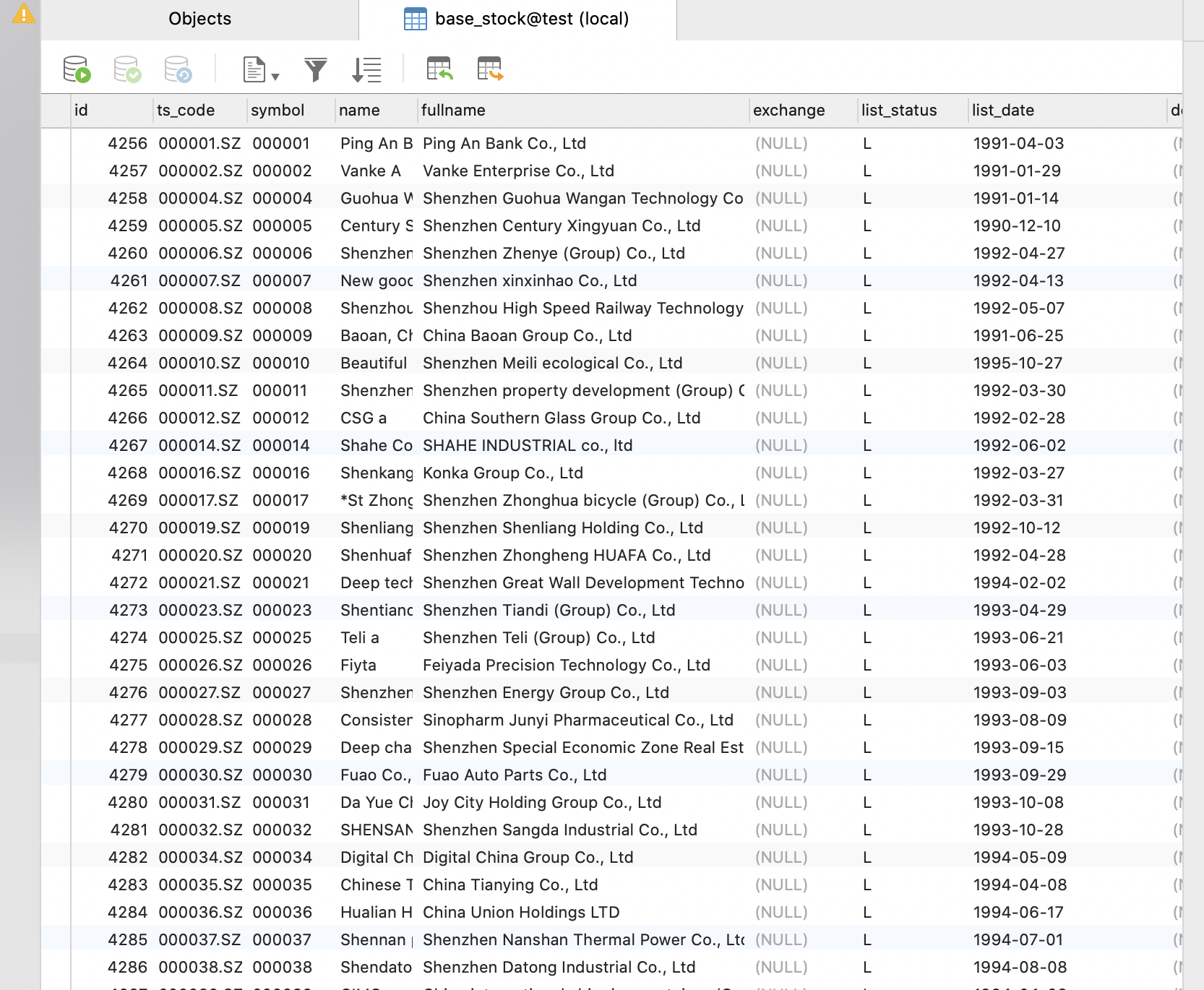
Task: Click the name cell Century S
Action: 377,226
